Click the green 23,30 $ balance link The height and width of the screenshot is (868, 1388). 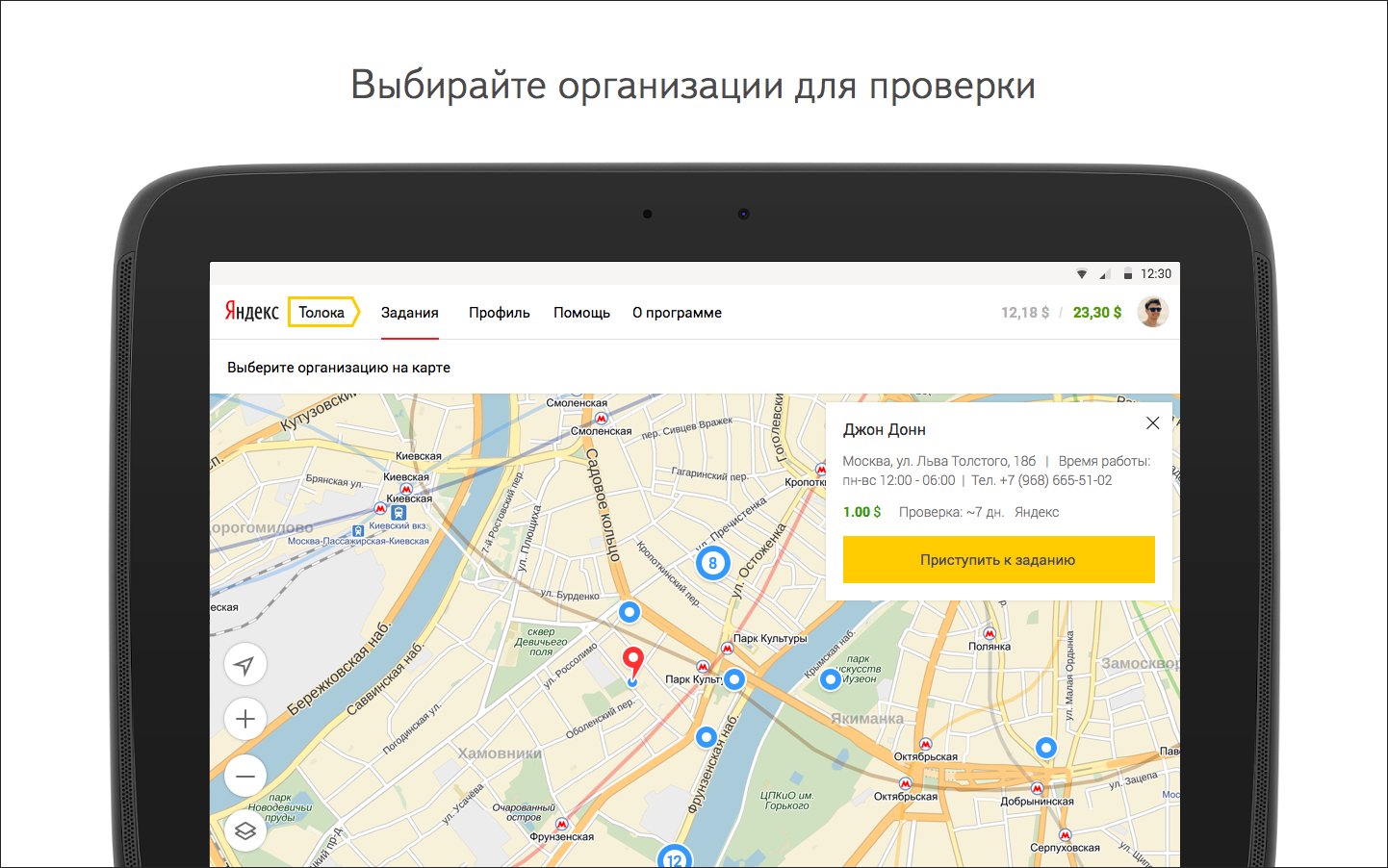pyautogui.click(x=1096, y=312)
